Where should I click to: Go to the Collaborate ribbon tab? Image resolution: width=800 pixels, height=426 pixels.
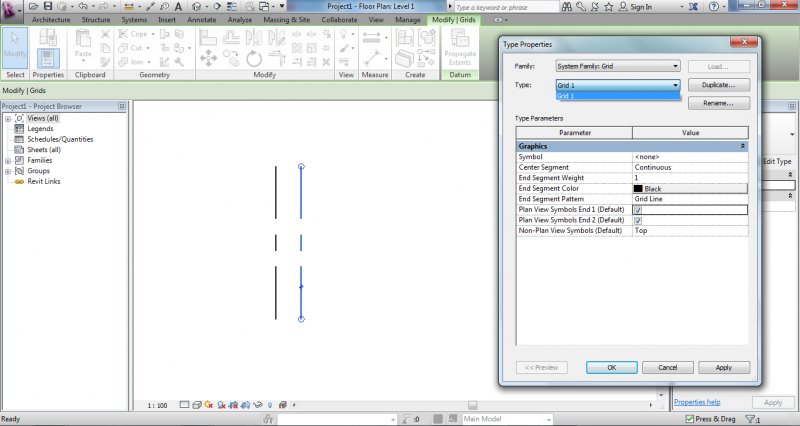point(339,19)
